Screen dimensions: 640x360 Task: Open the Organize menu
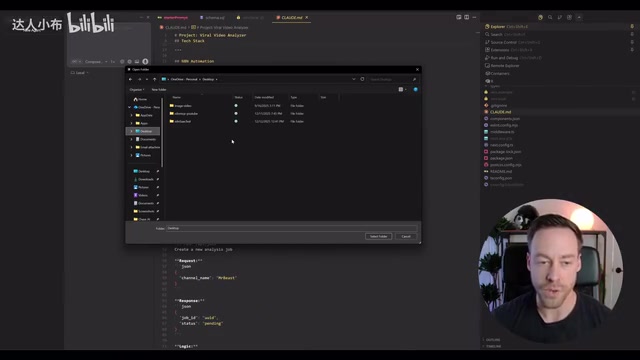pyautogui.click(x=137, y=89)
